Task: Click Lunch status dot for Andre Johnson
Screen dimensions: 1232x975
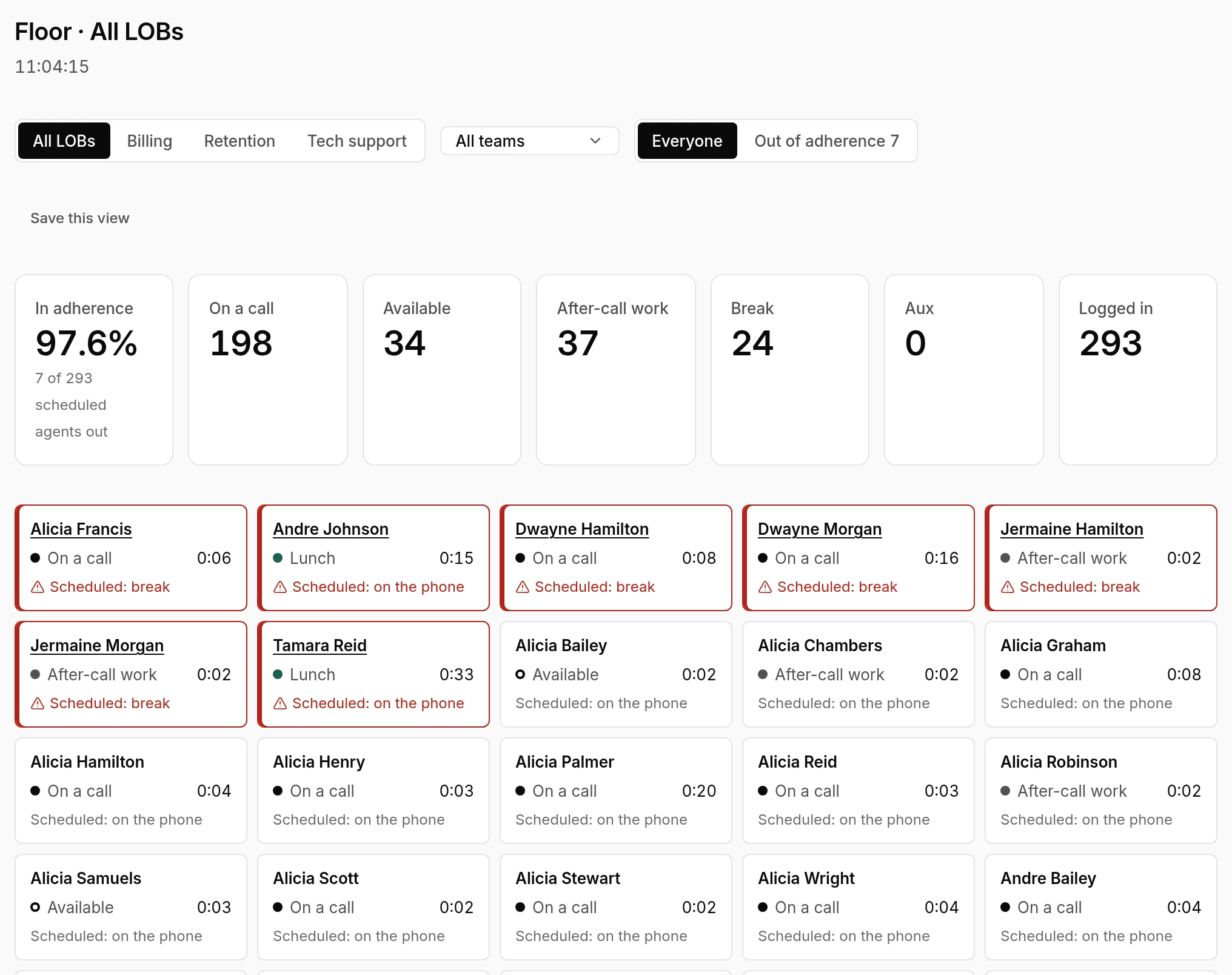Action: tap(278, 558)
